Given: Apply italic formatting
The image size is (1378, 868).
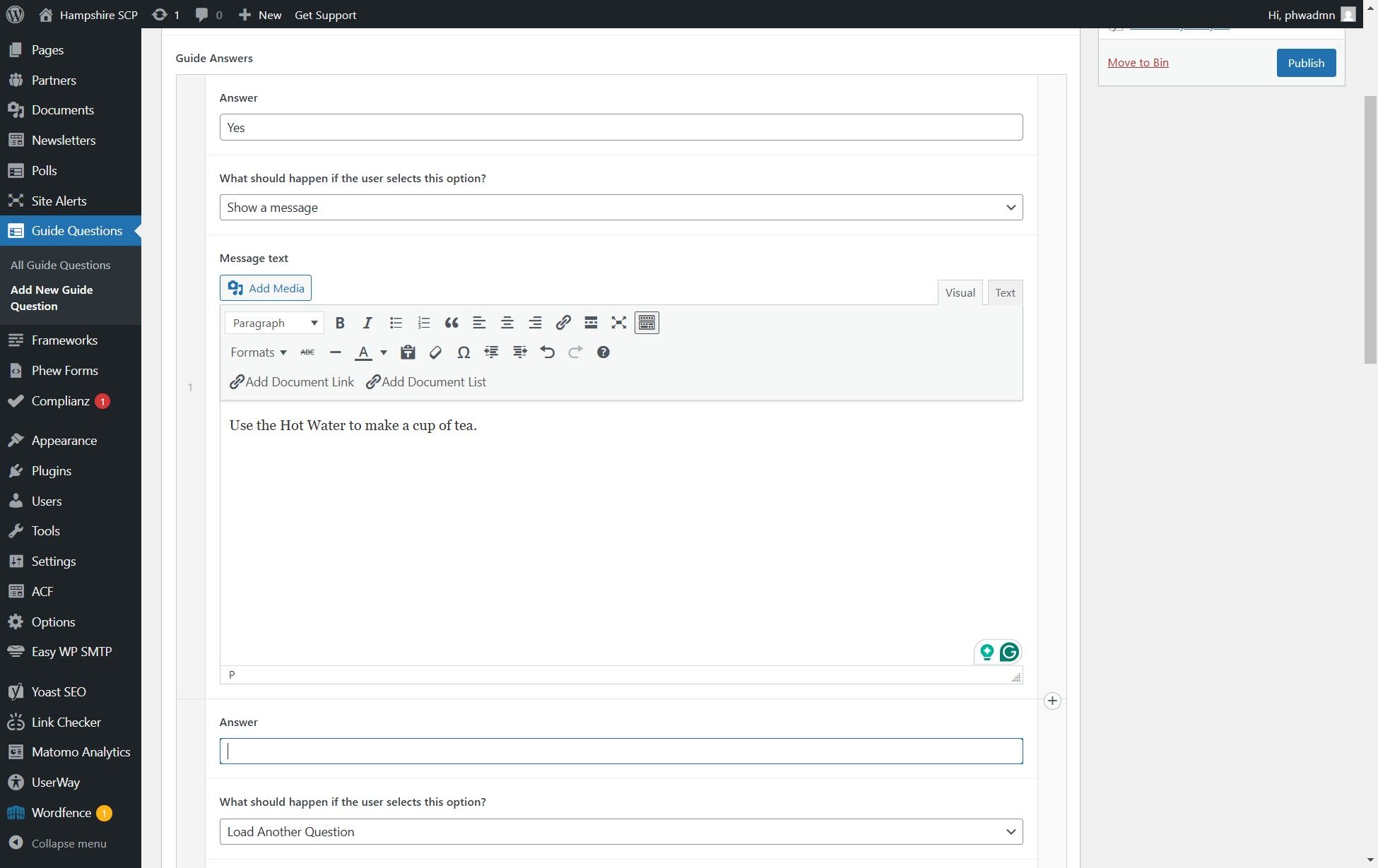Looking at the screenshot, I should [367, 323].
